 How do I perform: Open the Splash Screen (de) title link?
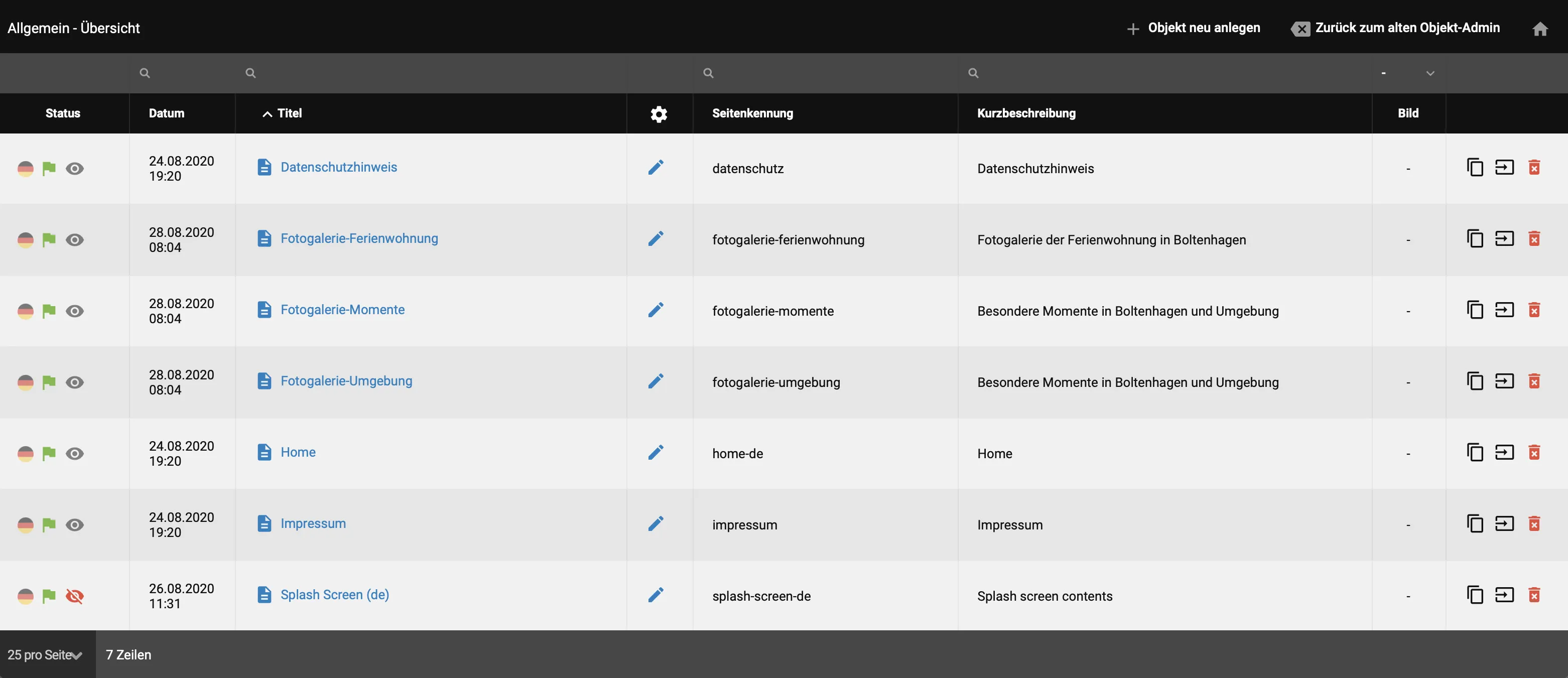coord(335,595)
